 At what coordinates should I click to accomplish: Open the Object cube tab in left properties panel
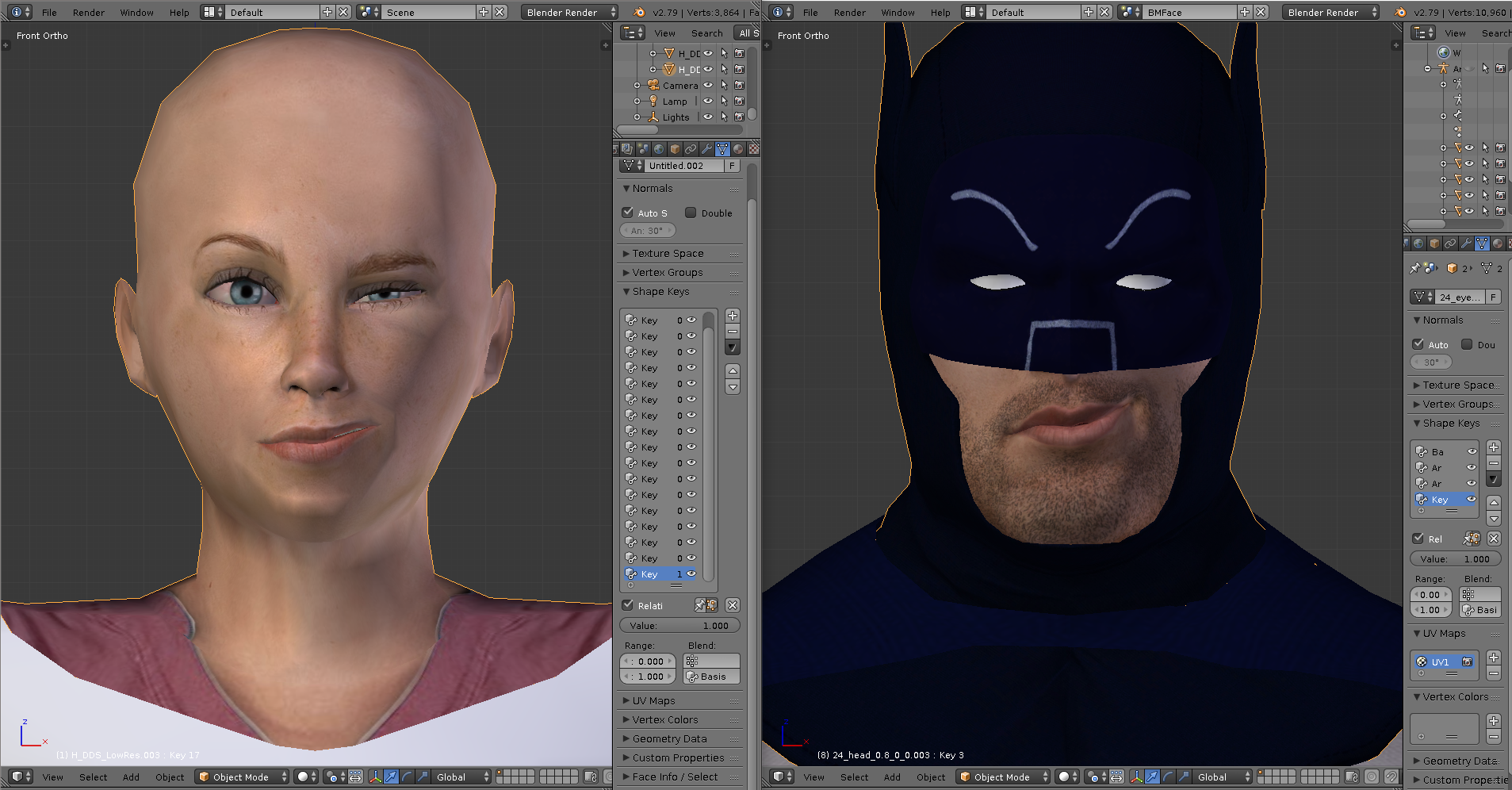click(x=675, y=148)
